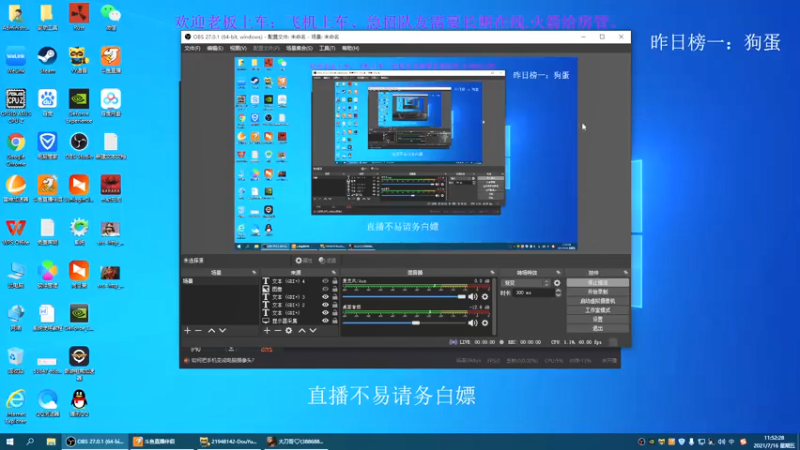This screenshot has width=800, height=450.
Task: Open the Rust game desktop shortcut
Action: click(79, 17)
